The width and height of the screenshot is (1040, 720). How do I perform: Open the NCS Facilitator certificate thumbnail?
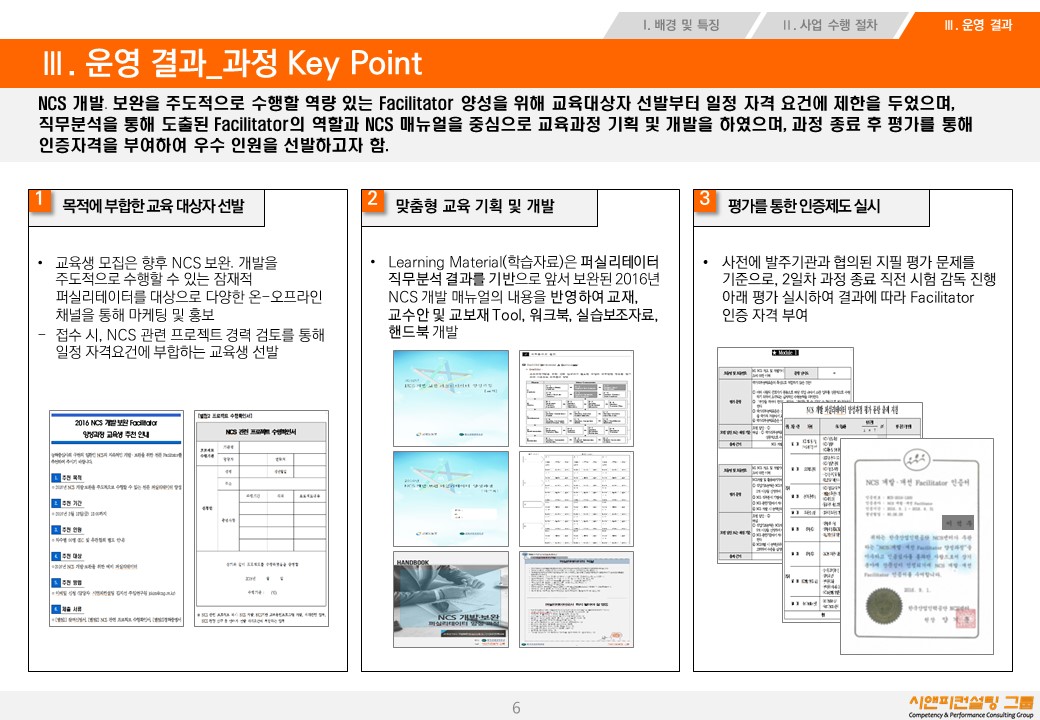(917, 546)
